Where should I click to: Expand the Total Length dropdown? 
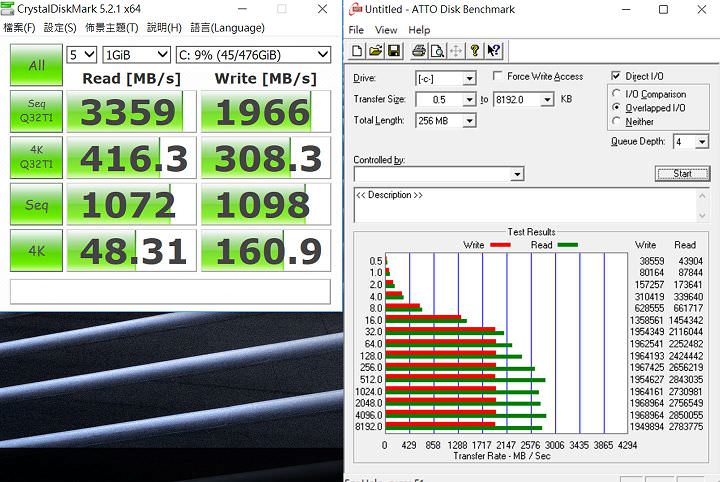pos(469,120)
